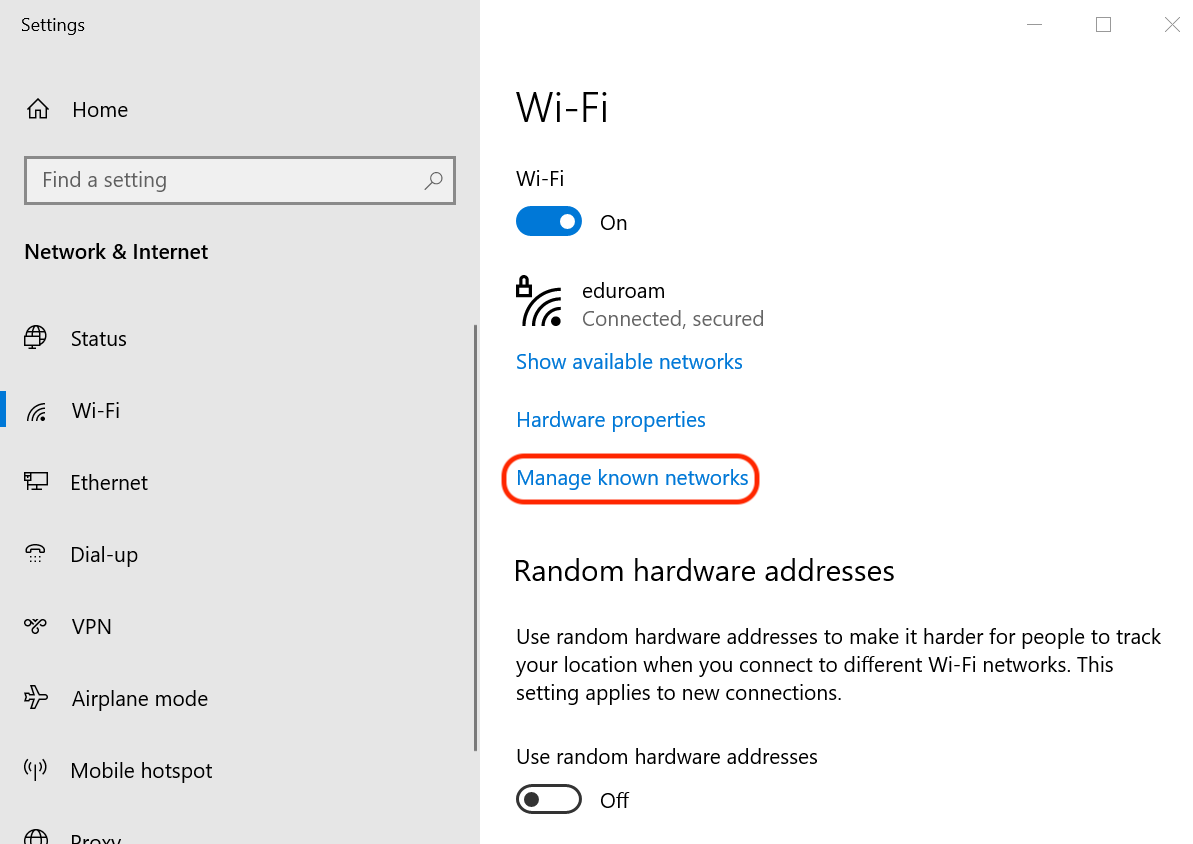Enable Use random hardware addresses toggle
This screenshot has height=844, width=1193.
point(548,800)
